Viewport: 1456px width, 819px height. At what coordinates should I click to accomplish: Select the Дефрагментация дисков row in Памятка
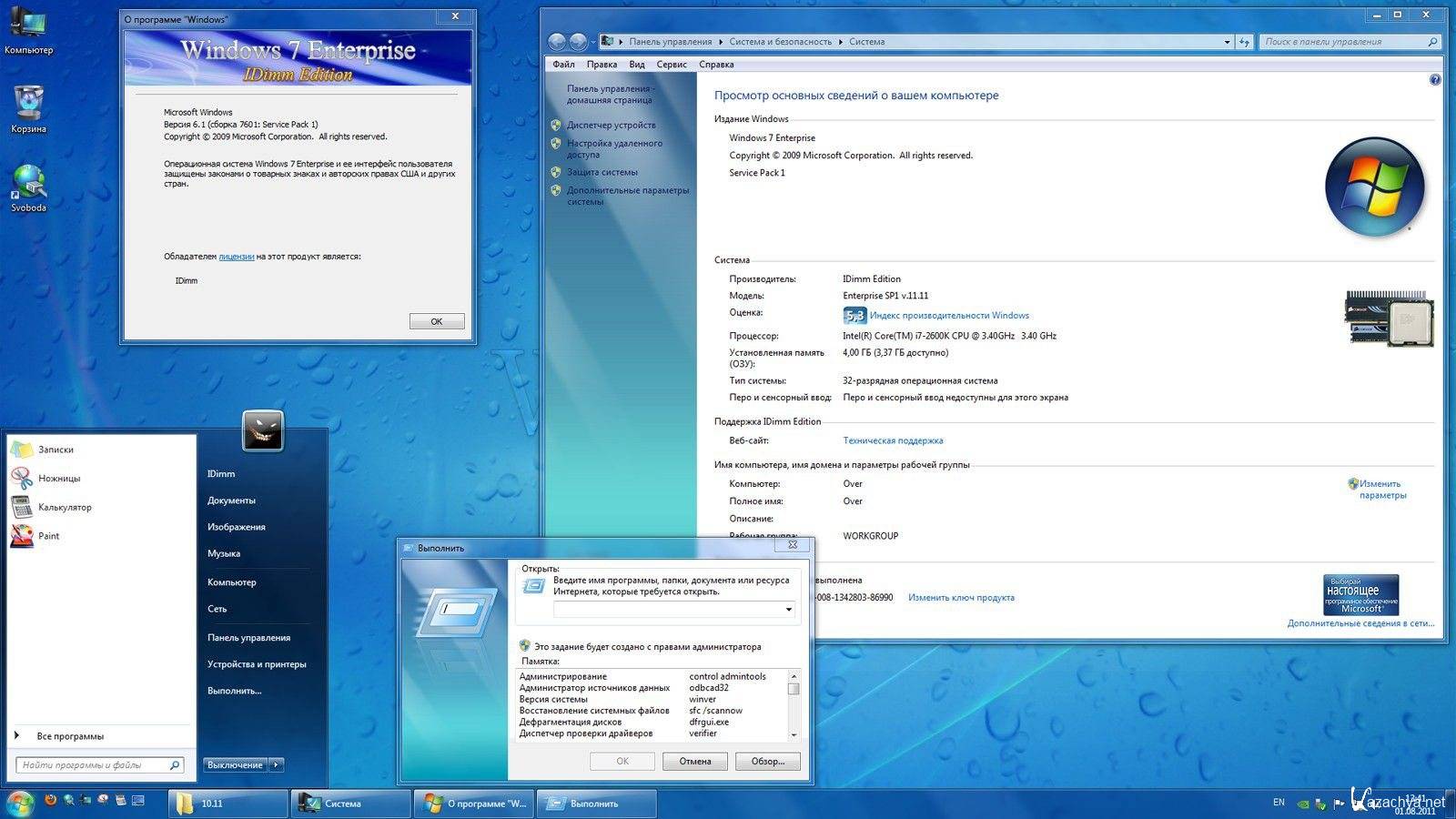pos(651,722)
